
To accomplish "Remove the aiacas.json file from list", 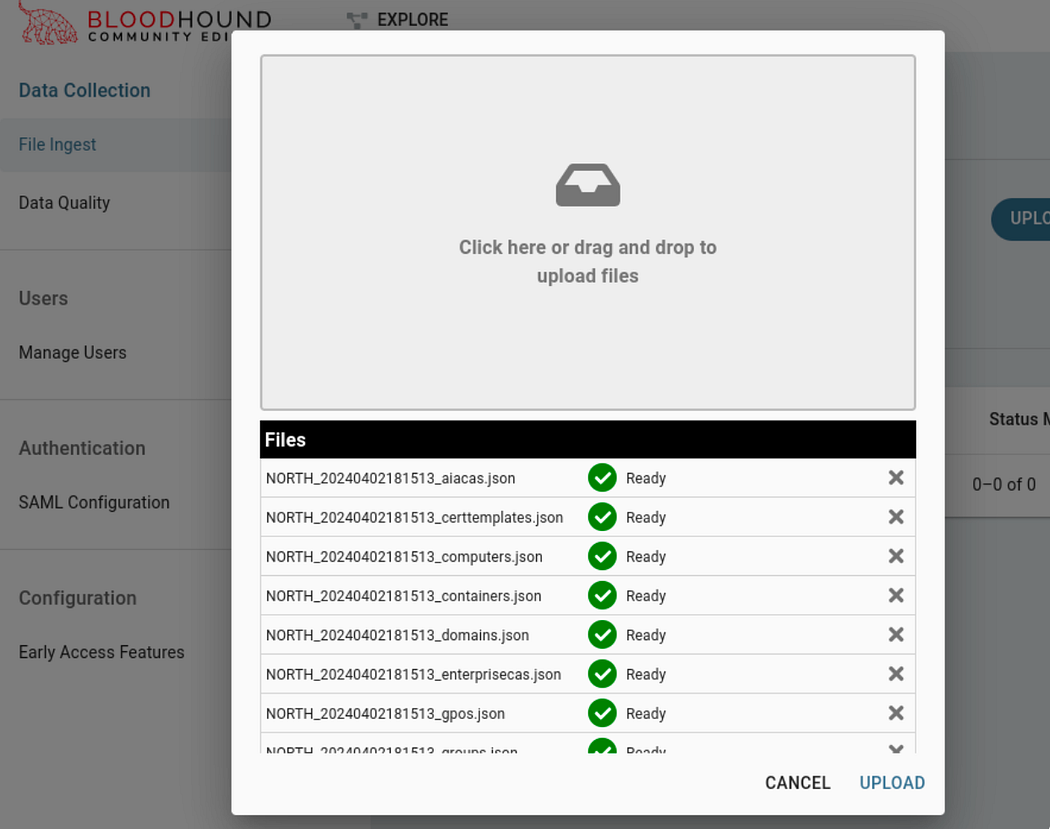I will 896,477.
